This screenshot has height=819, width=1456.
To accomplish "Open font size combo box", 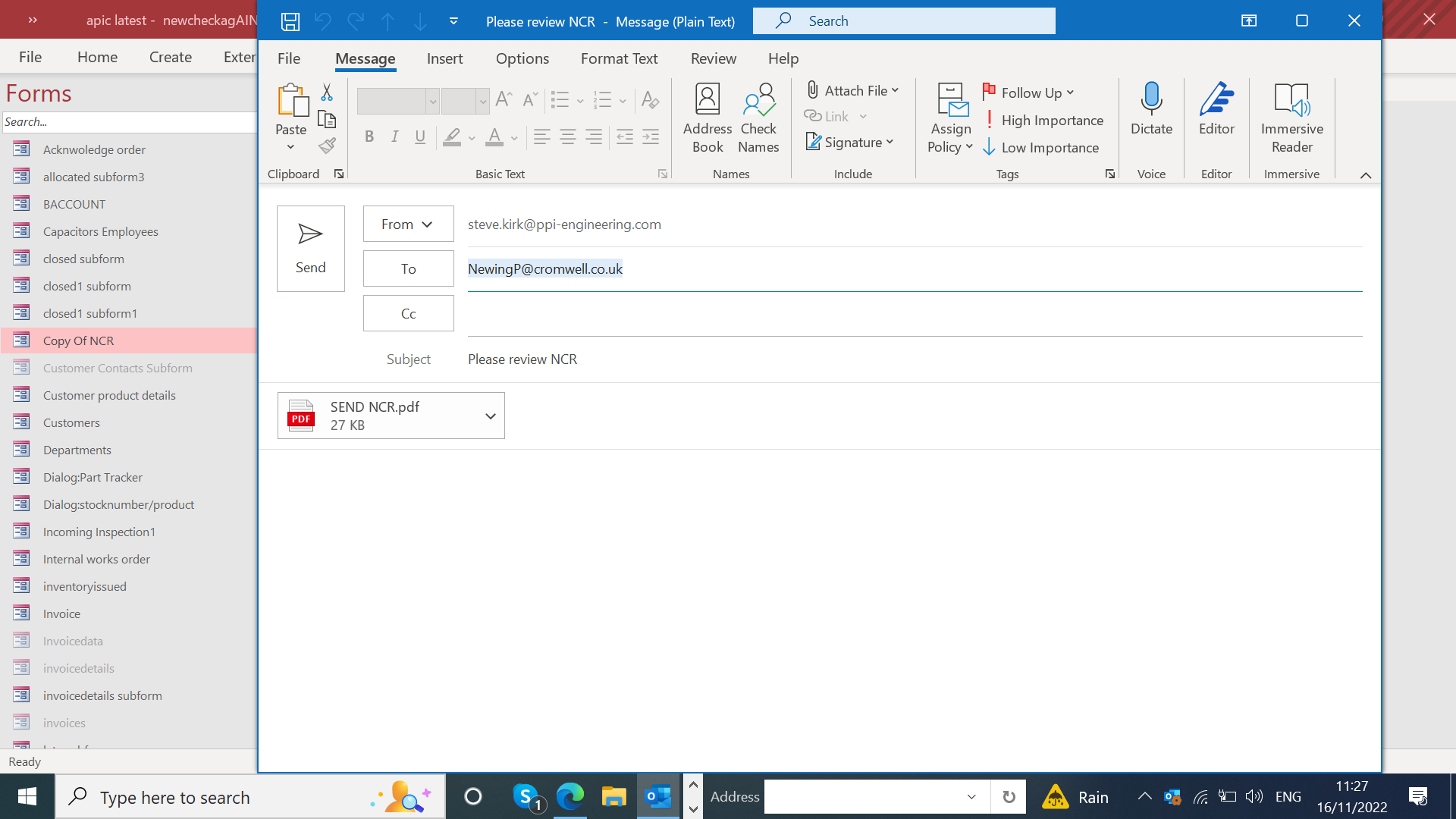I will pos(465,100).
